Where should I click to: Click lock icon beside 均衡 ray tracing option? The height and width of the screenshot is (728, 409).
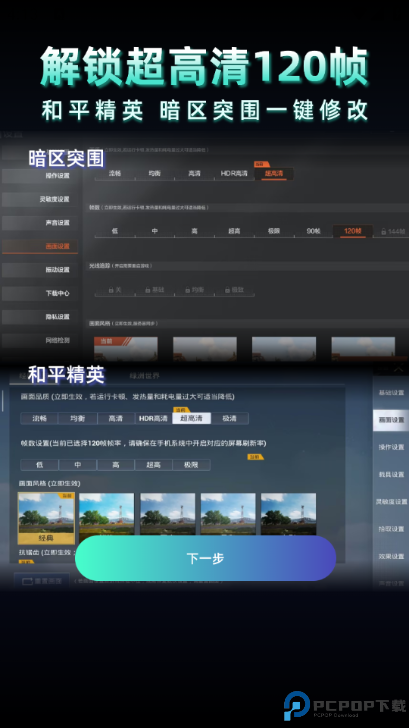coord(188,290)
